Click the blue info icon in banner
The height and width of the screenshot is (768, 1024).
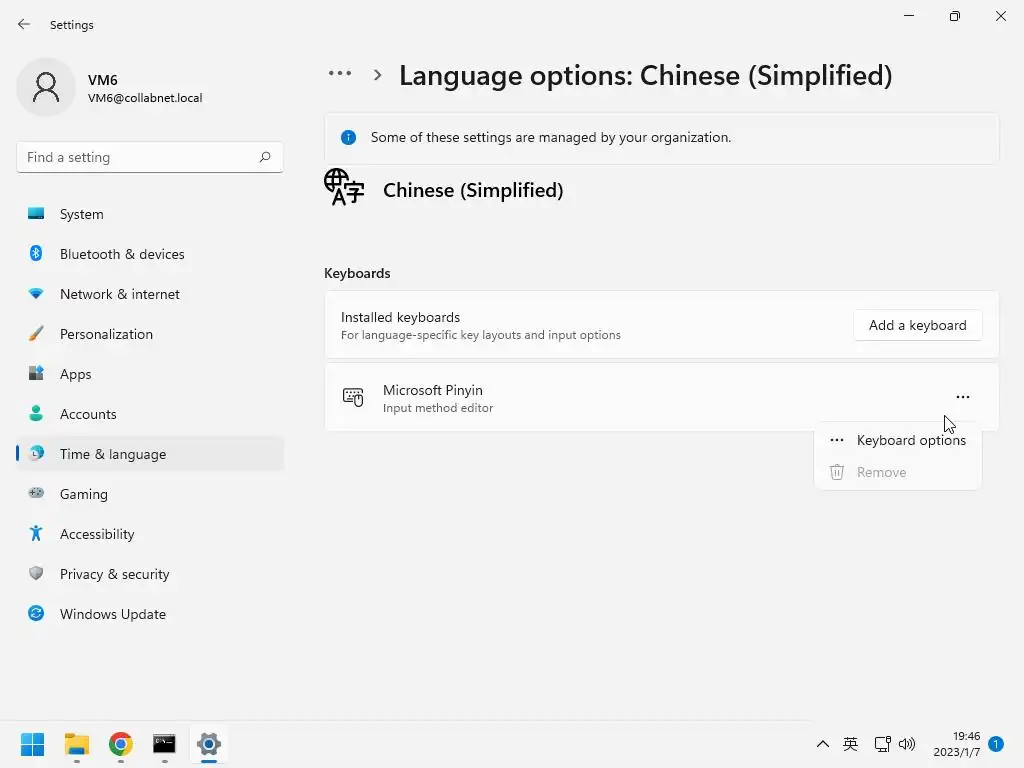pos(349,137)
